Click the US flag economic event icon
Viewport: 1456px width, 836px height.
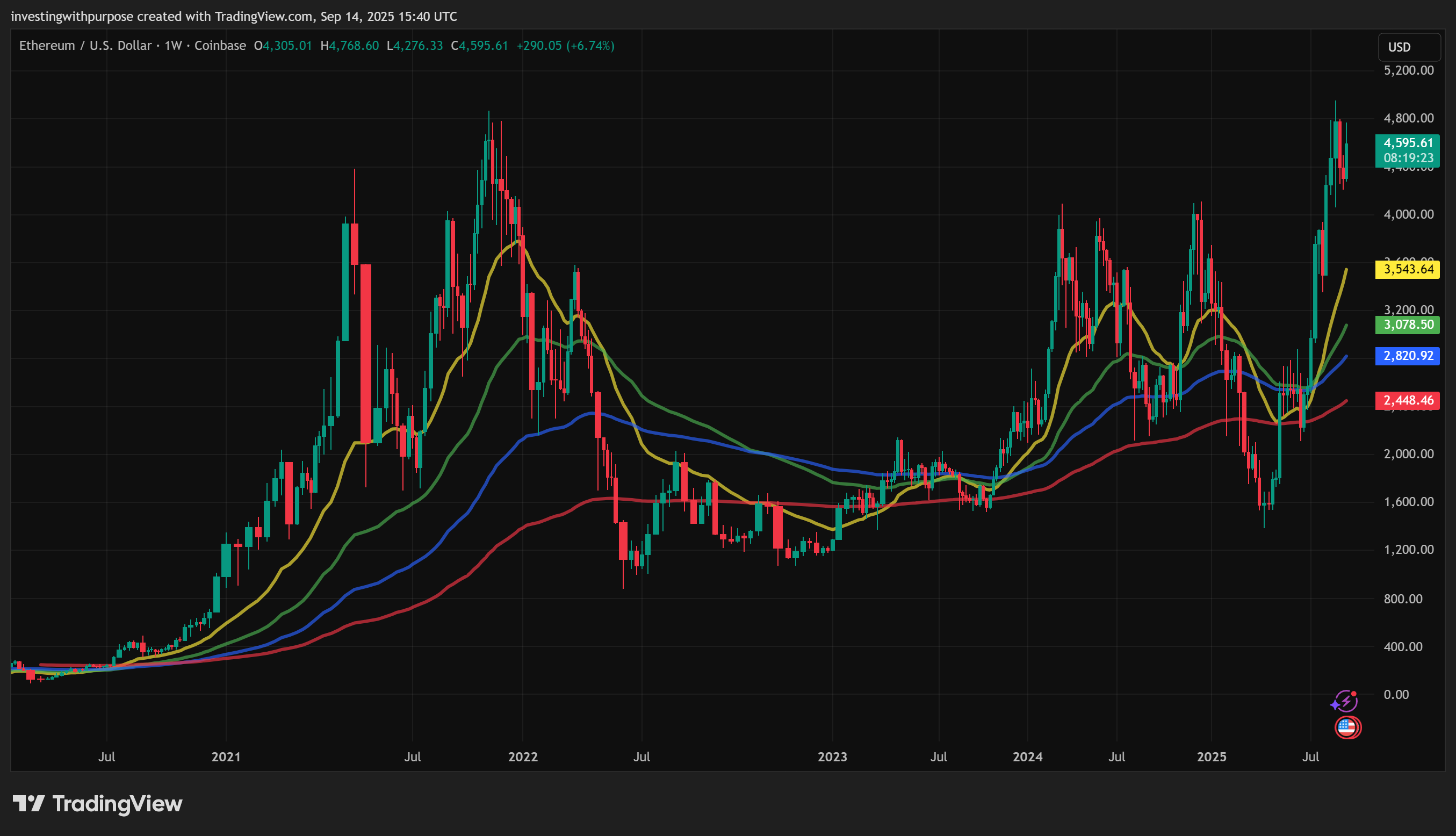pos(1347,727)
